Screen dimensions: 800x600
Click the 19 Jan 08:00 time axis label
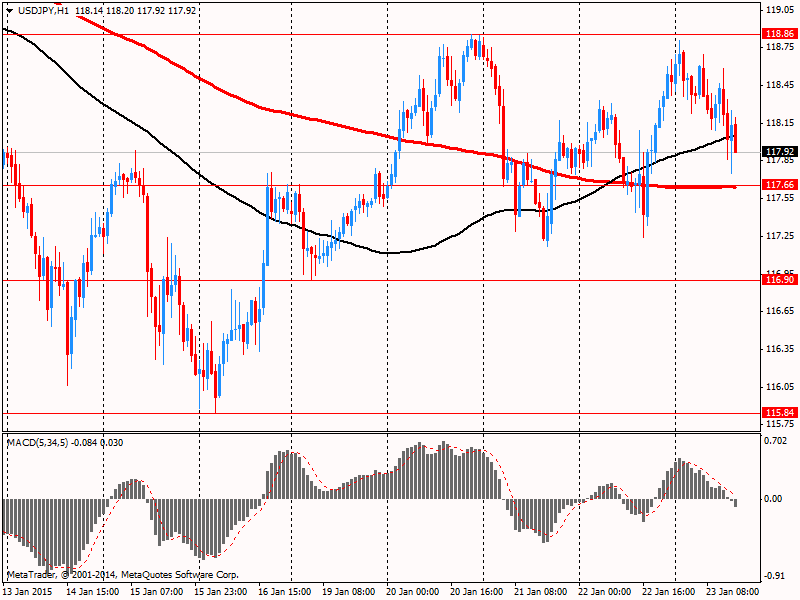click(x=348, y=592)
